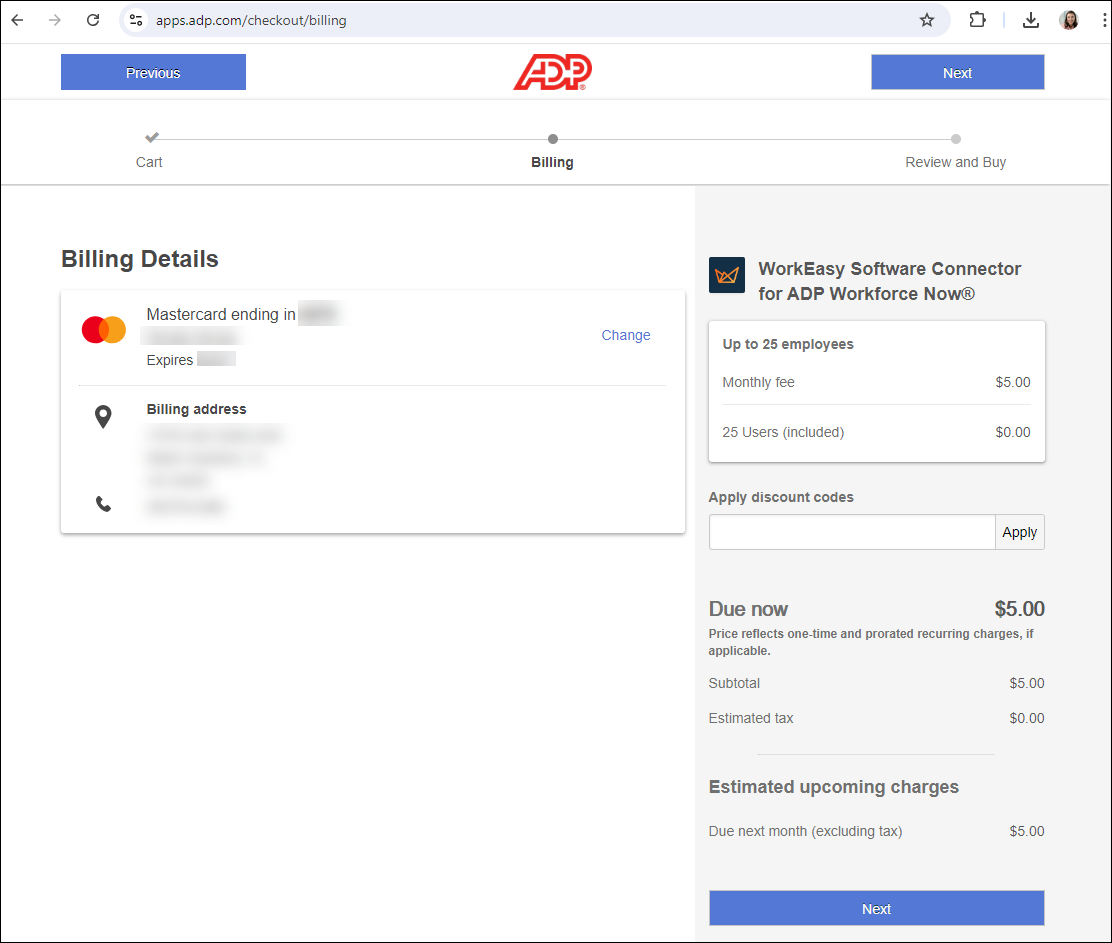The height and width of the screenshot is (943, 1112).
Task: Click the Mastercard logo icon
Action: click(x=104, y=330)
